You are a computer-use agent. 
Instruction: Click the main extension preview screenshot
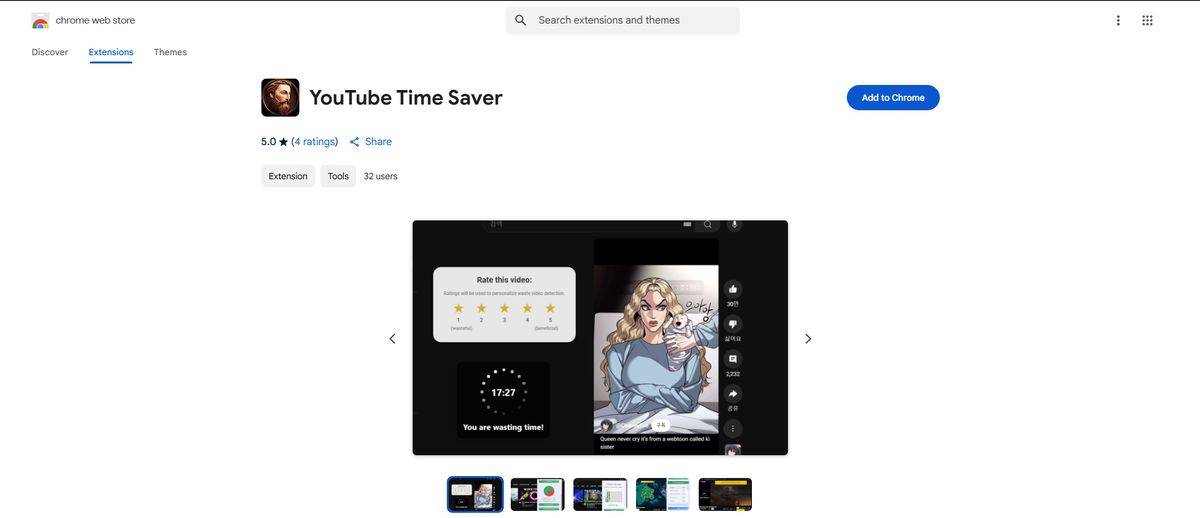click(x=600, y=338)
